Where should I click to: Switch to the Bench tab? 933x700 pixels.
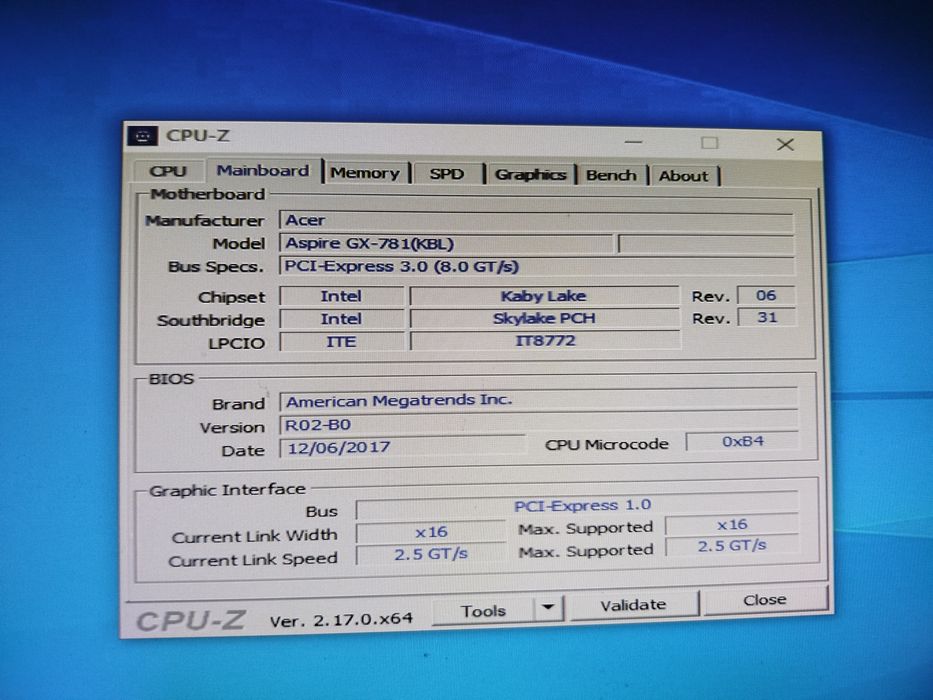point(611,175)
